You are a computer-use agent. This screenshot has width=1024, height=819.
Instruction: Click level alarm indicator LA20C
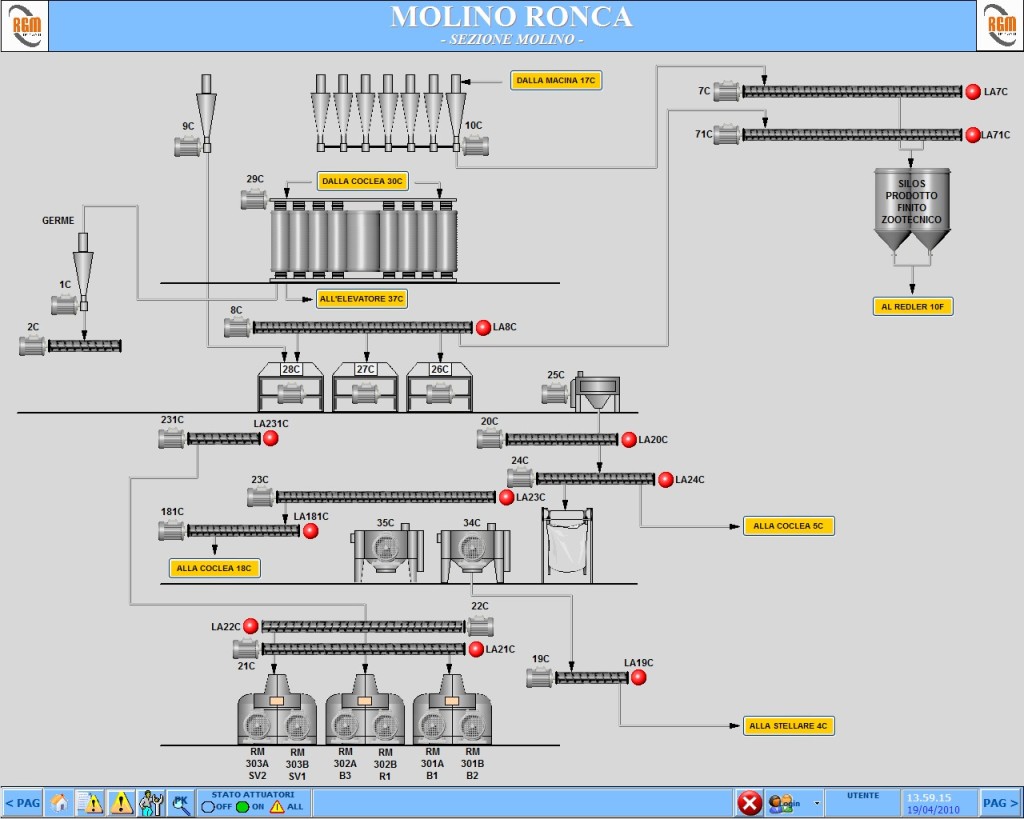(x=629, y=440)
